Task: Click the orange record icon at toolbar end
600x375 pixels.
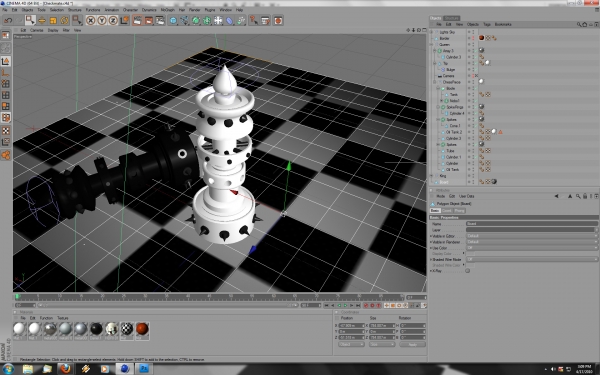Action: (x=278, y=20)
